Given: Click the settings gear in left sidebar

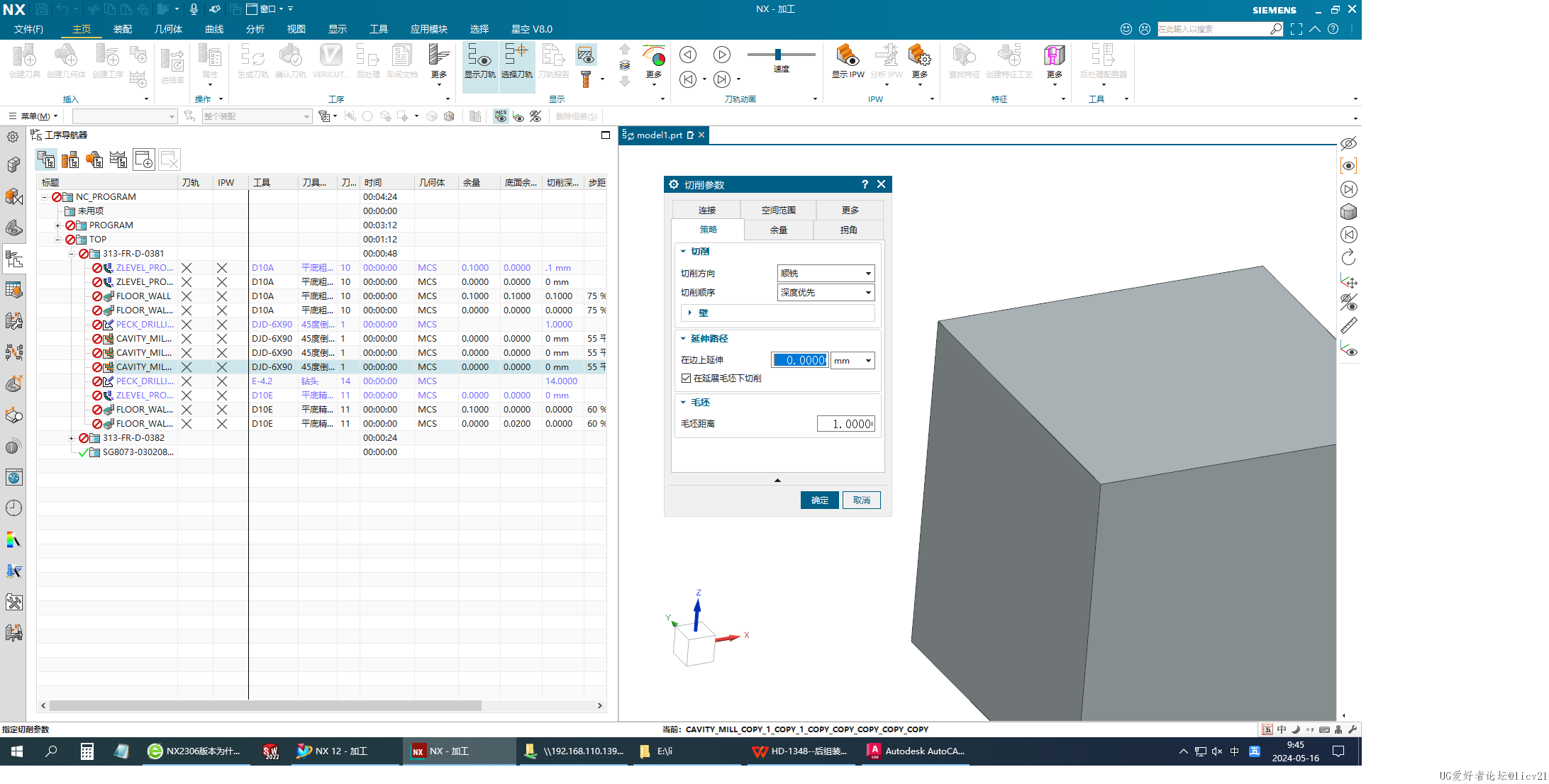Looking at the screenshot, I should (x=13, y=137).
